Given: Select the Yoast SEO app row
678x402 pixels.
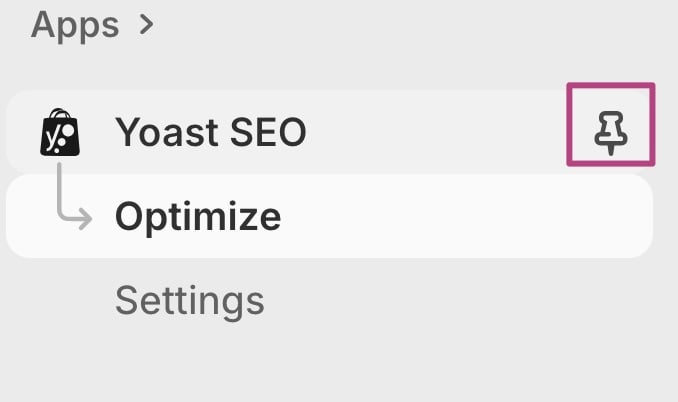Looking at the screenshot, I should (300, 132).
